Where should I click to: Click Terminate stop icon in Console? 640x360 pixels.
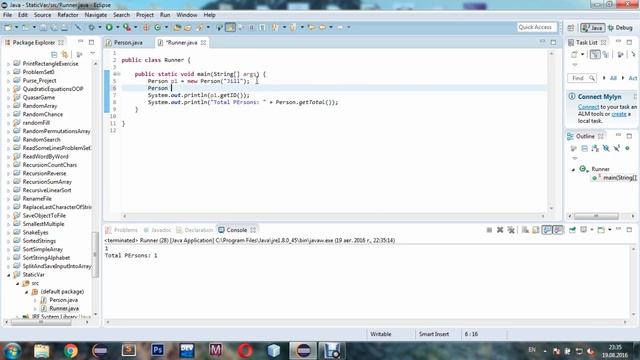click(489, 230)
